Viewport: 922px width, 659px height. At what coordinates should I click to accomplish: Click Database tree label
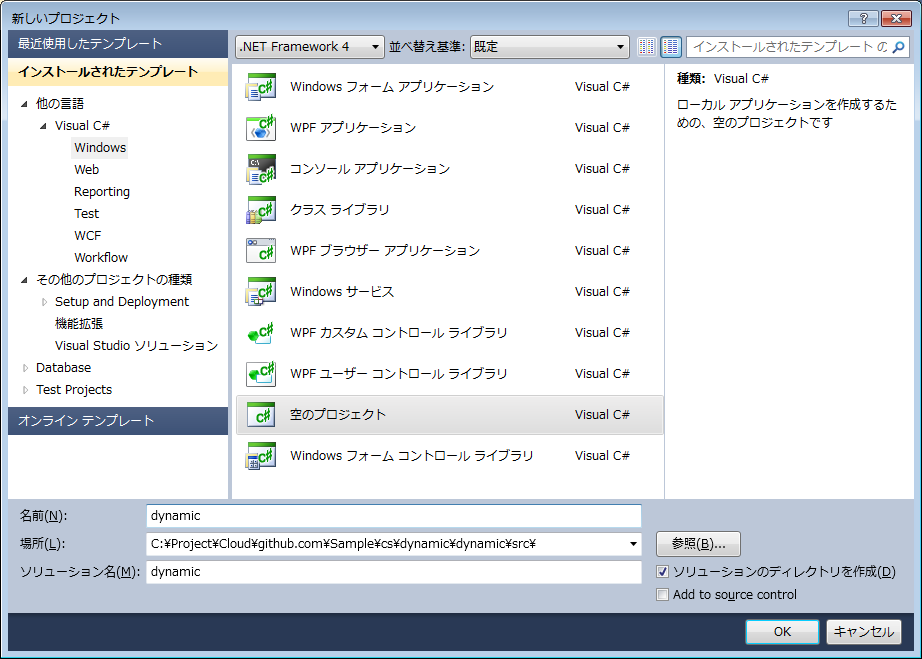(64, 368)
